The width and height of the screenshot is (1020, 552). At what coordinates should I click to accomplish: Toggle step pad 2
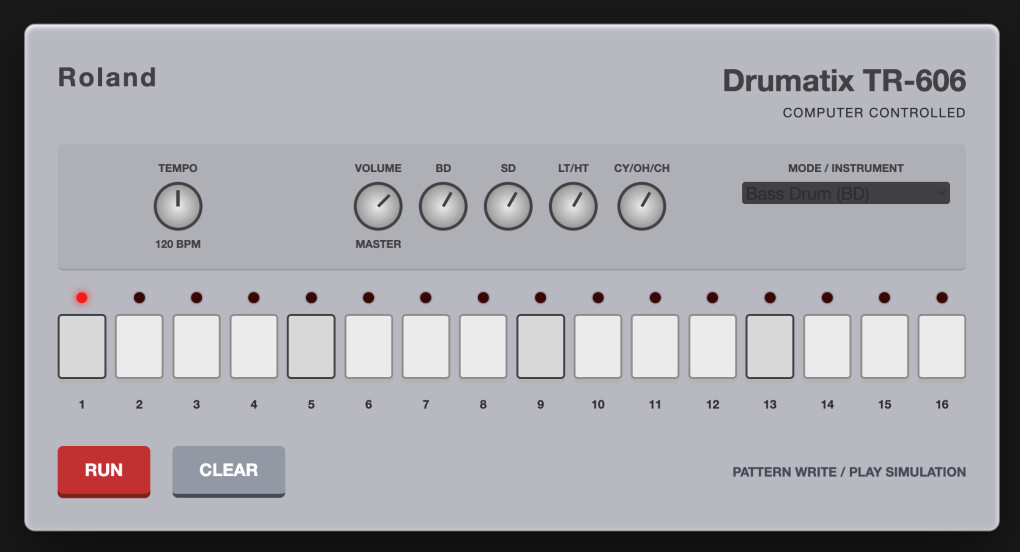[x=139, y=347]
